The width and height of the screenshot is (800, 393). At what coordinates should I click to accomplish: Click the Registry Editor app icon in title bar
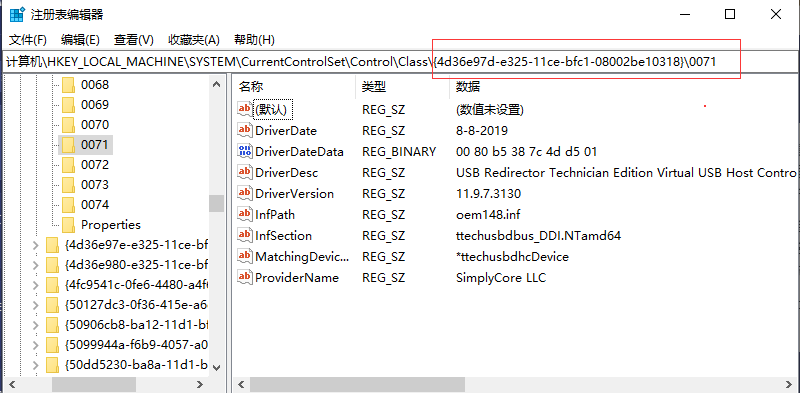tap(16, 14)
